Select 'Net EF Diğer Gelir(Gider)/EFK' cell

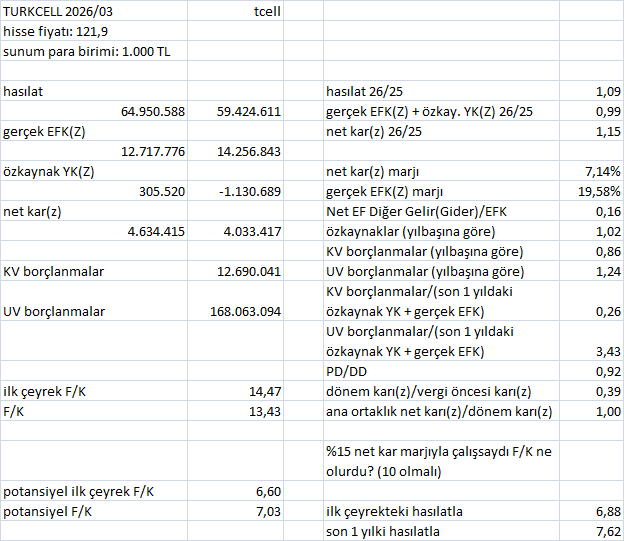pos(441,211)
